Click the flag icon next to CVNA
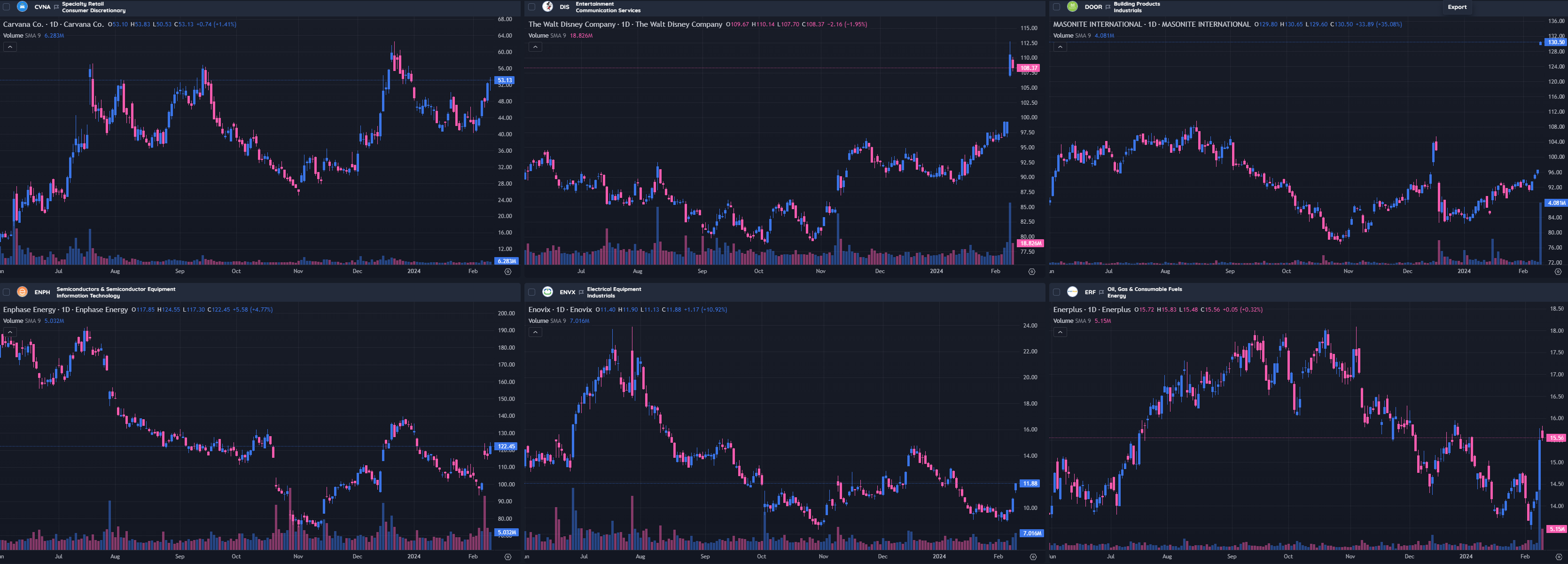Screen dimensions: 1568x564 coord(56,8)
